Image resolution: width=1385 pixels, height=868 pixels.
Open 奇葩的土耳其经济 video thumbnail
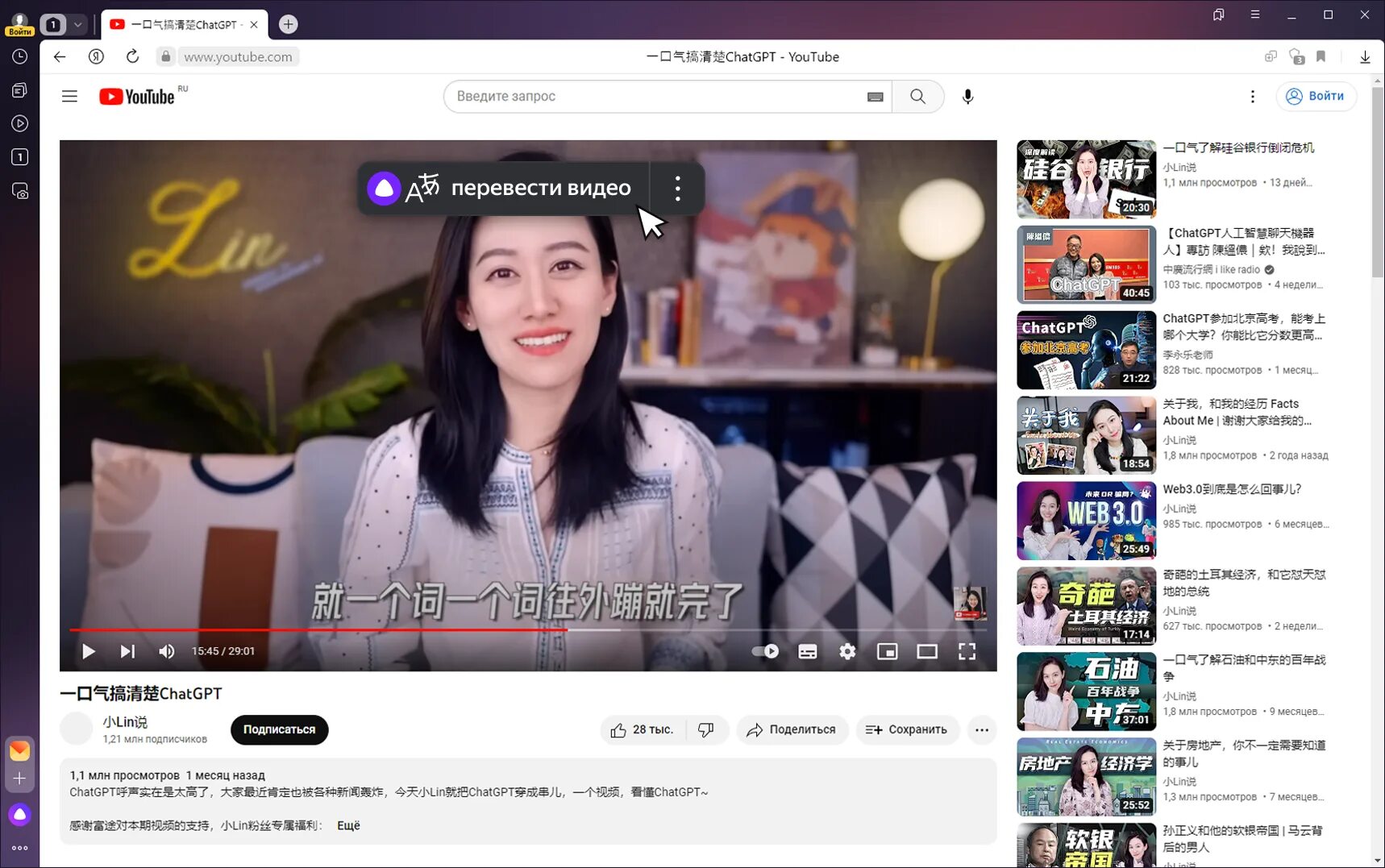click(1086, 606)
